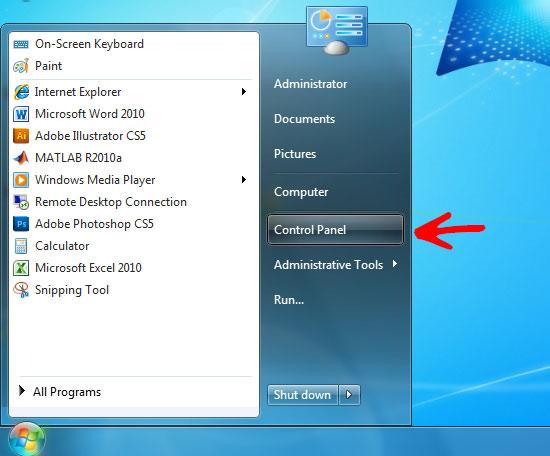Select the Adobe Illustrator CS5 label
The image size is (550, 456).
90,136
